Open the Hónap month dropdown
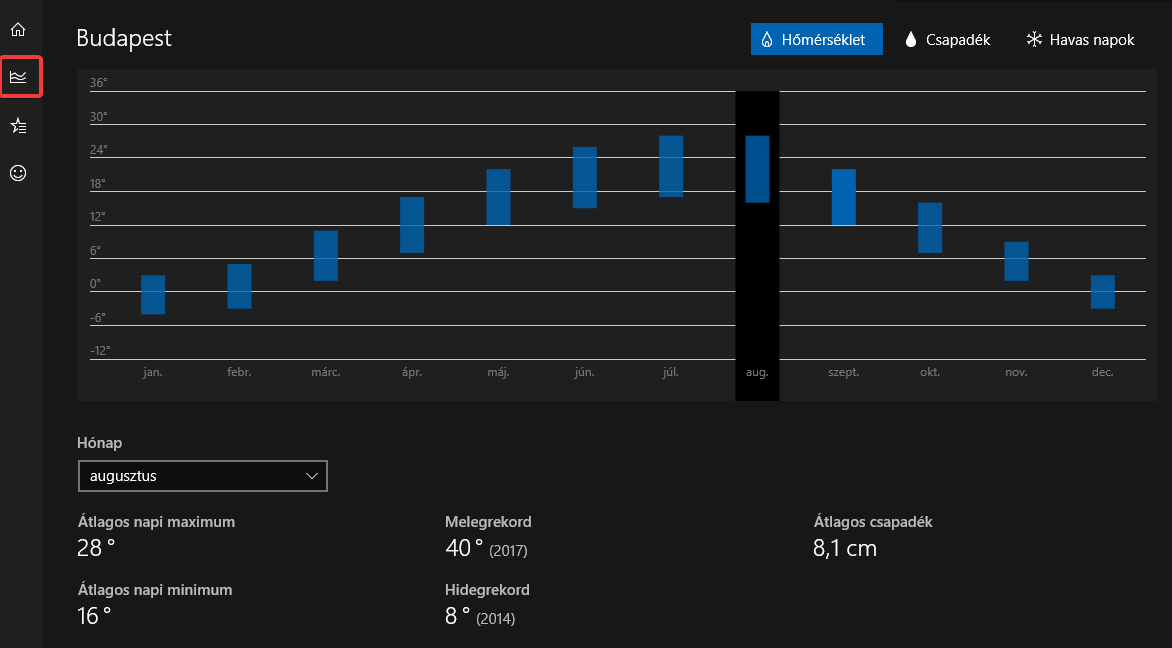Viewport: 1172px width, 648px height. click(202, 476)
